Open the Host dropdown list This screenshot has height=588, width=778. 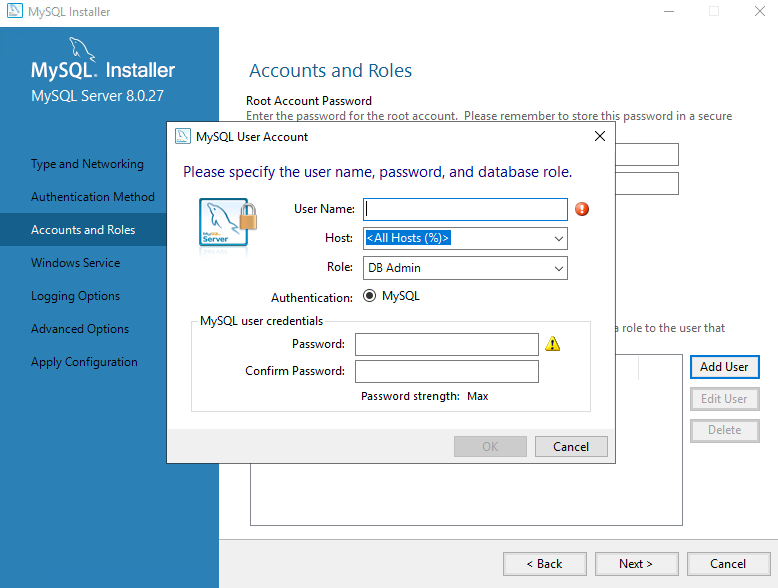click(x=559, y=239)
